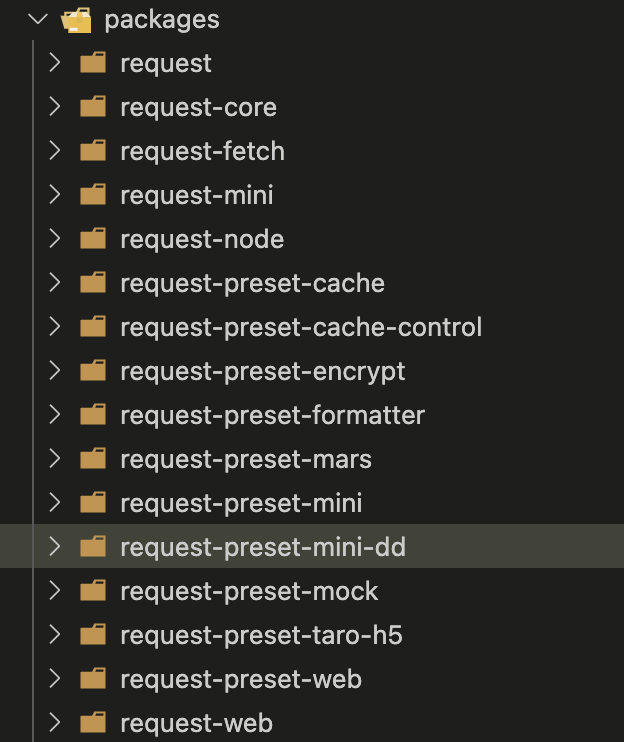Select the request-preset-mini folder name
This screenshot has height=742, width=624.
pyautogui.click(x=240, y=503)
